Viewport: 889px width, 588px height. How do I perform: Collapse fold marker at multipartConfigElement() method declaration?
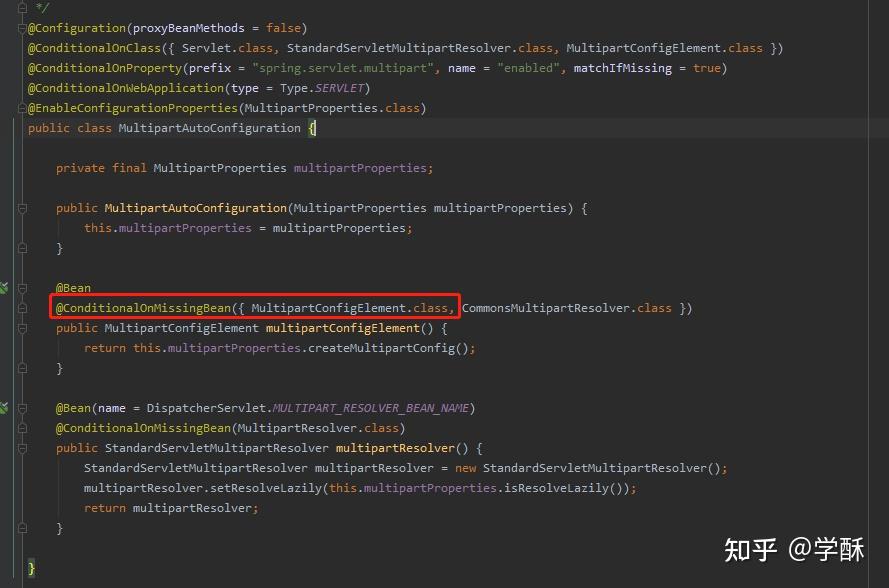[22, 328]
